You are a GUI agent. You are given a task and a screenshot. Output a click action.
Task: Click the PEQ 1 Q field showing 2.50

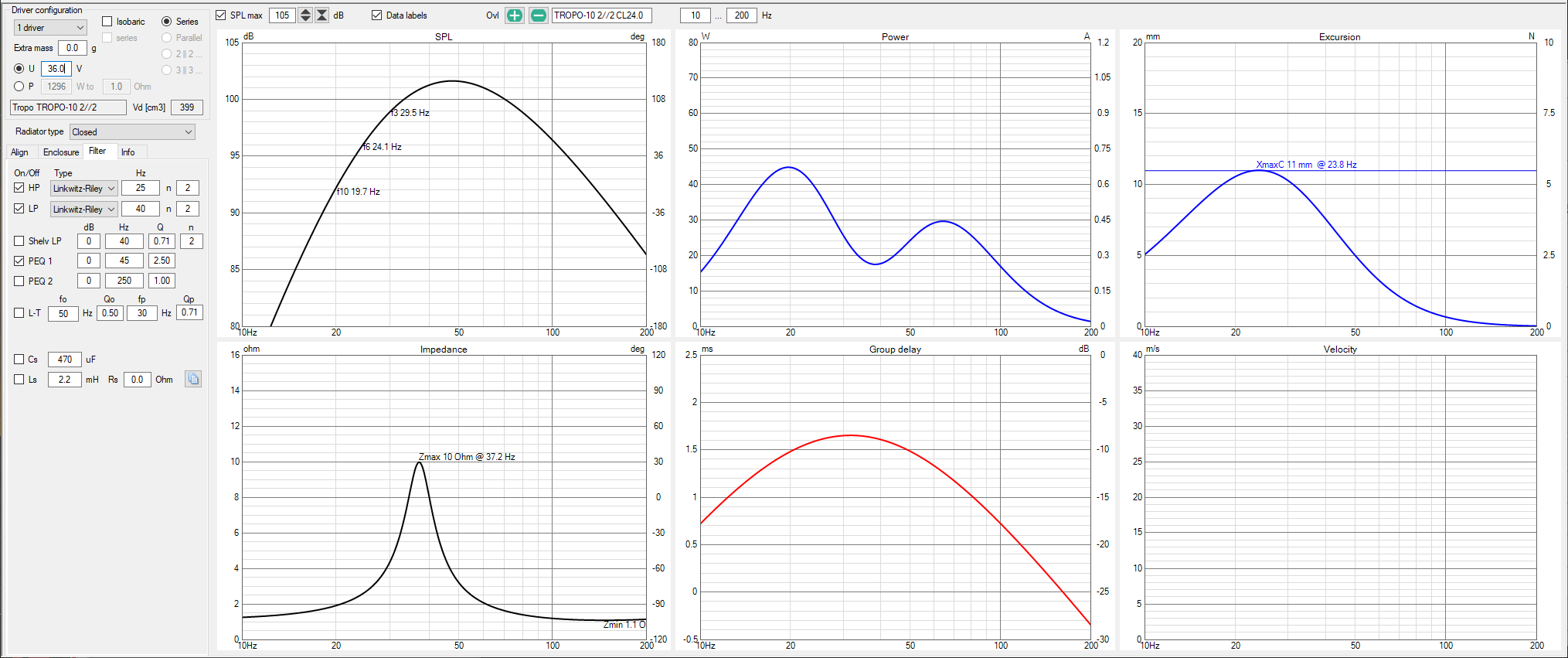162,261
